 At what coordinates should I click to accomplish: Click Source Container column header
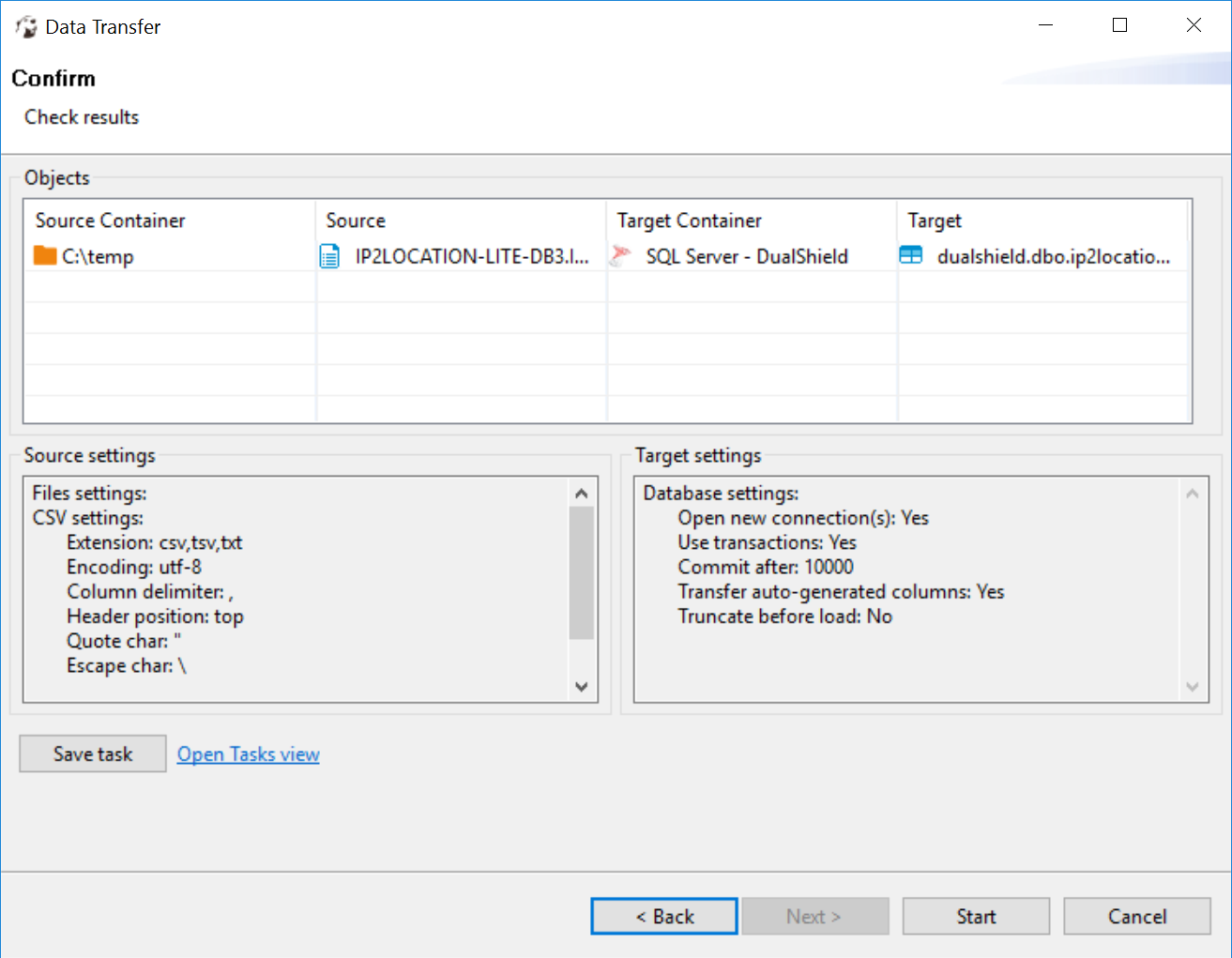coord(111,220)
